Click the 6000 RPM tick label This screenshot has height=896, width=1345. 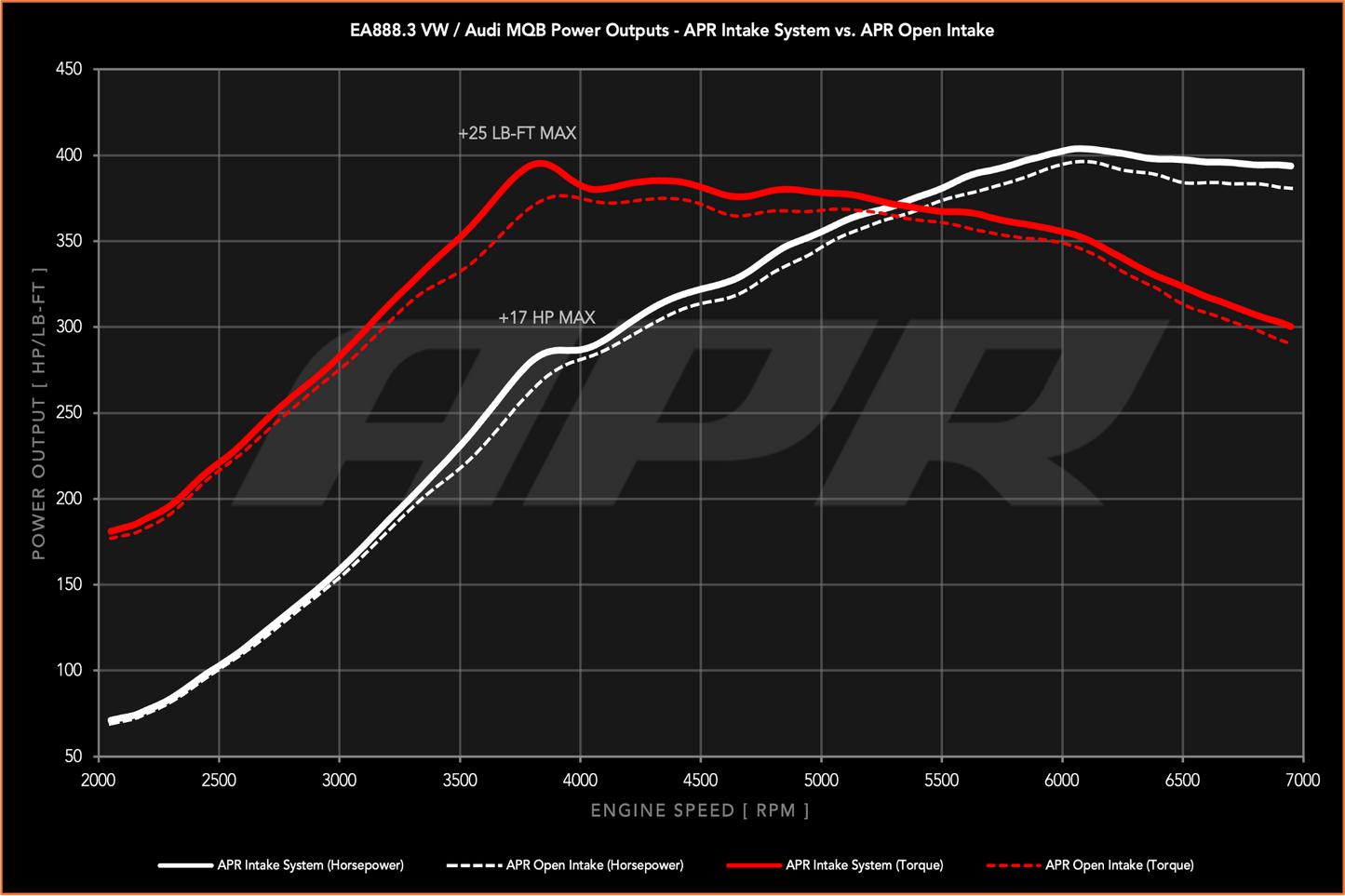point(1062,781)
